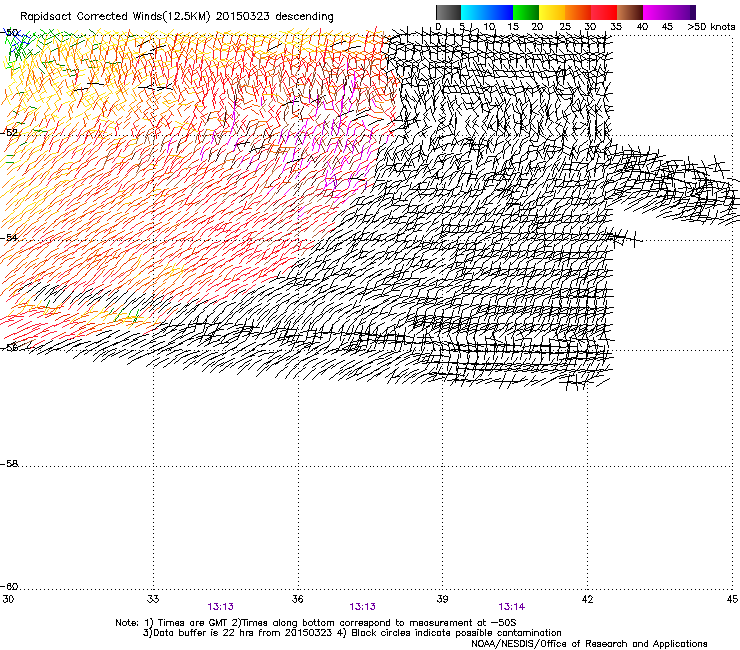Click the '13:13' time label near longitude 33
This screenshot has height=650, width=740.
[x=220, y=607]
